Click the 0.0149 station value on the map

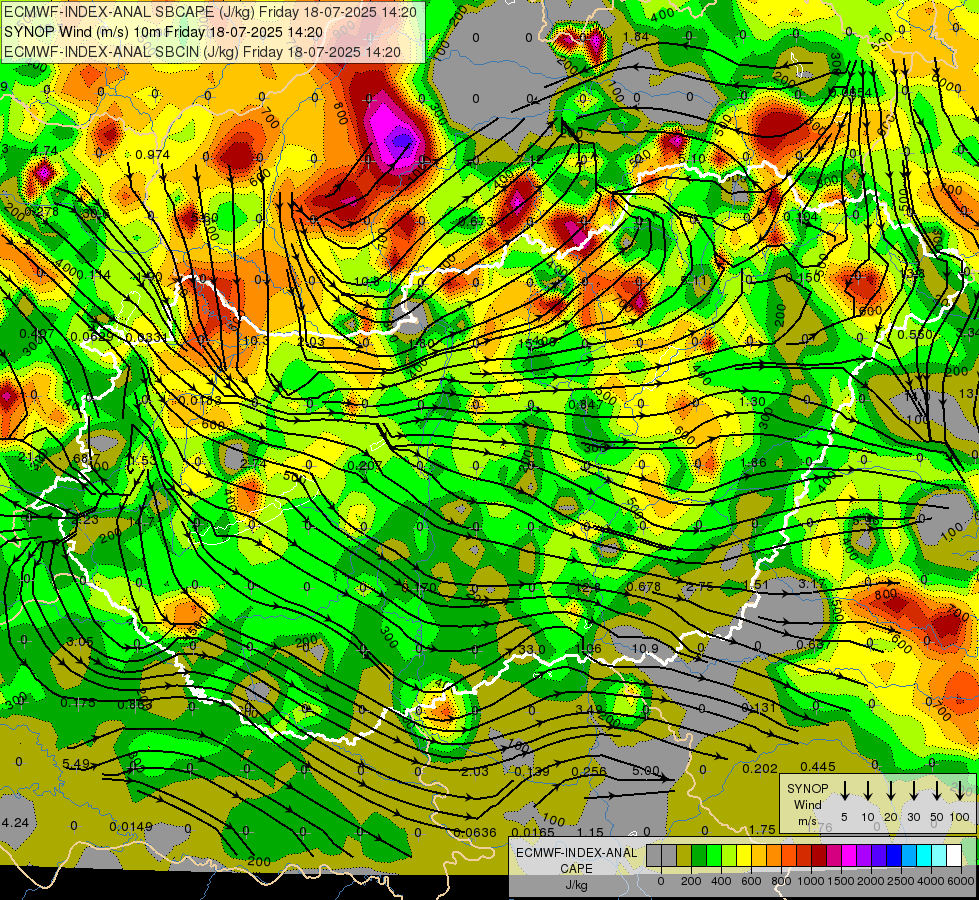pos(131,826)
